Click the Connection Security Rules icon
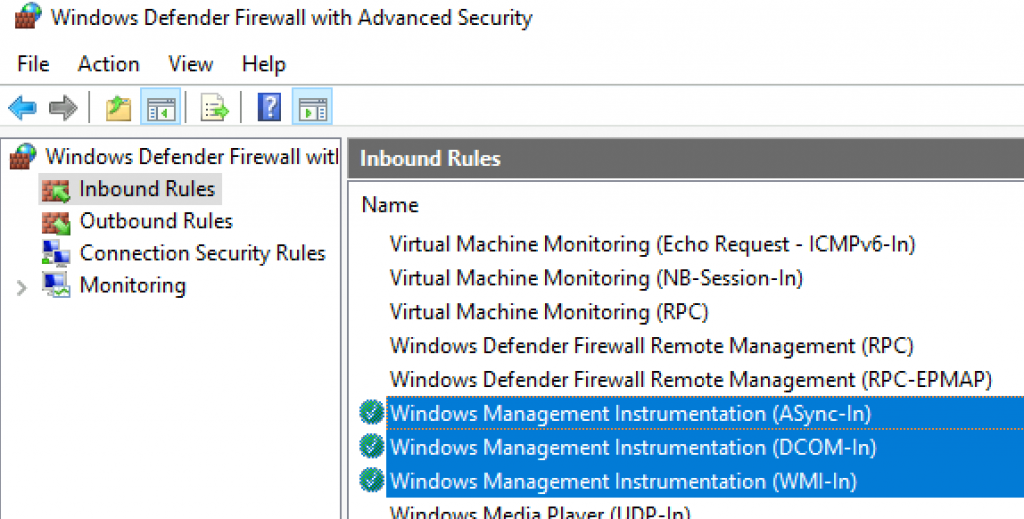The width and height of the screenshot is (1024, 519). 56,253
